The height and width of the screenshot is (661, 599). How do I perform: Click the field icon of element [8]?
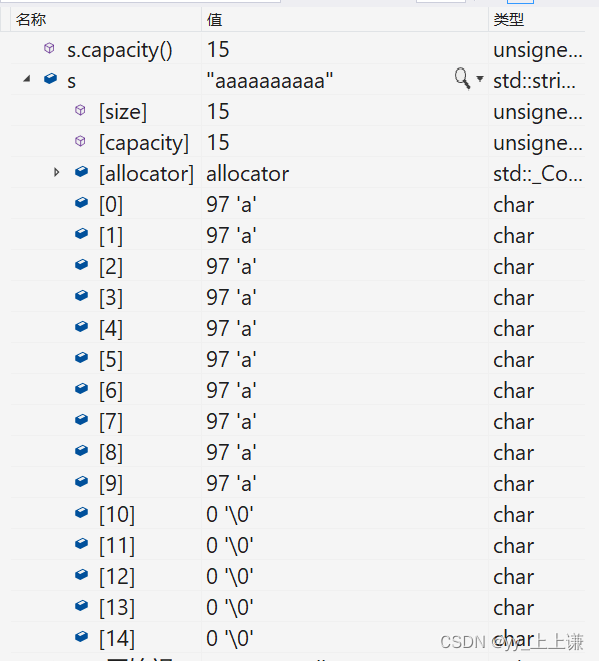click(x=81, y=451)
